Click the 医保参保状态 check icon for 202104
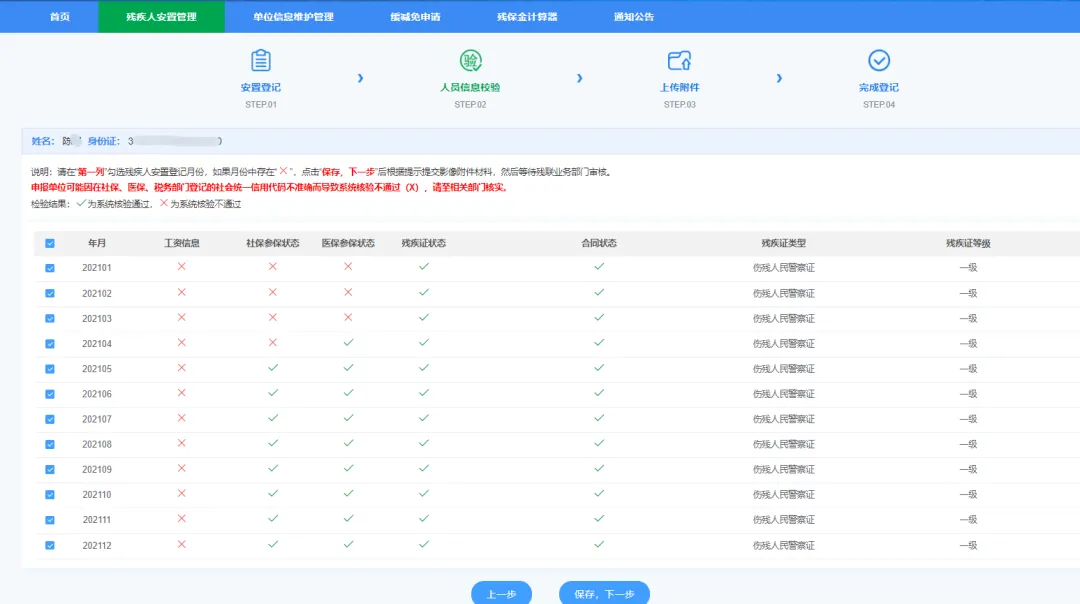The height and width of the screenshot is (604, 1080). (349, 342)
